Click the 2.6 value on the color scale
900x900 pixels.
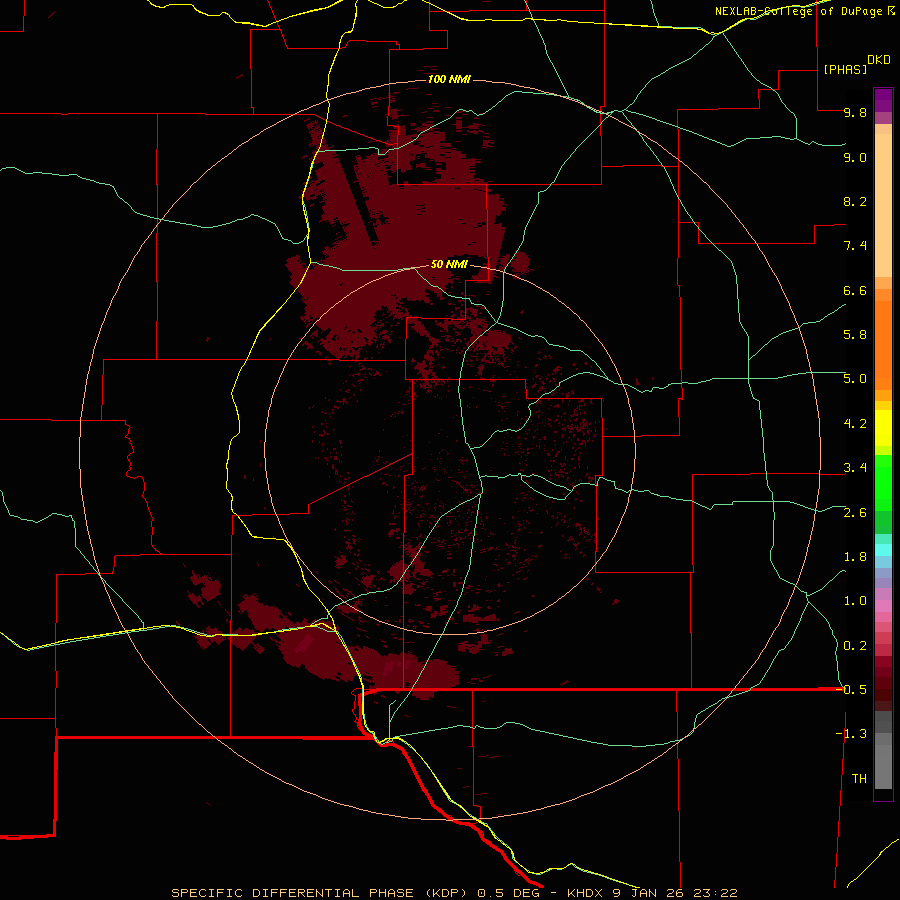[855, 513]
